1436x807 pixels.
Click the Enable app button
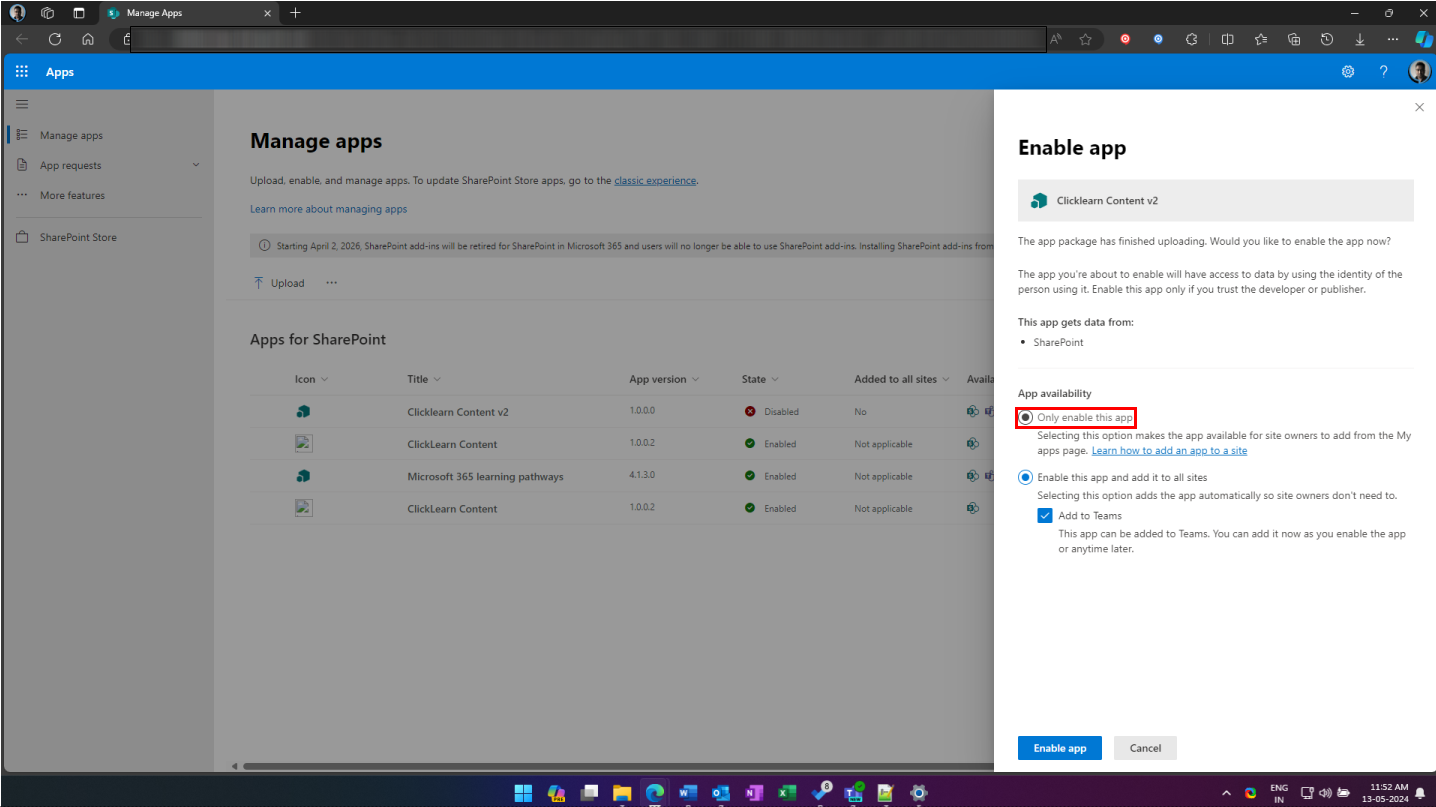point(1060,748)
